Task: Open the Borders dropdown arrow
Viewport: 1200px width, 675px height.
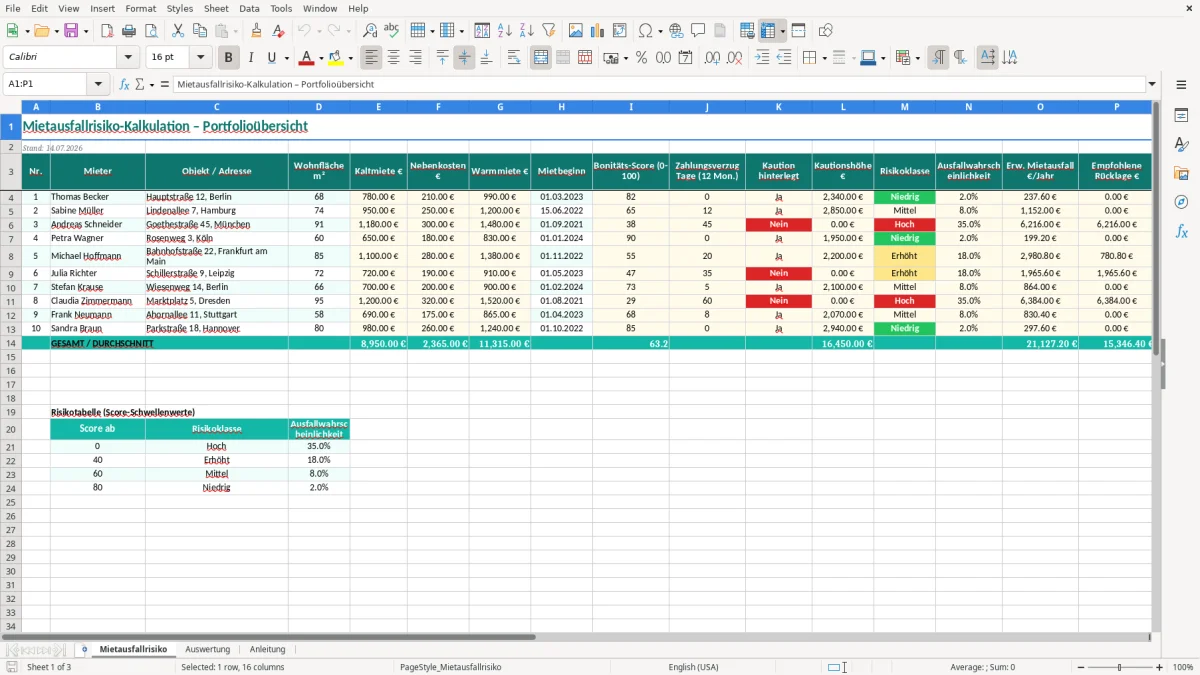Action: tap(823, 58)
